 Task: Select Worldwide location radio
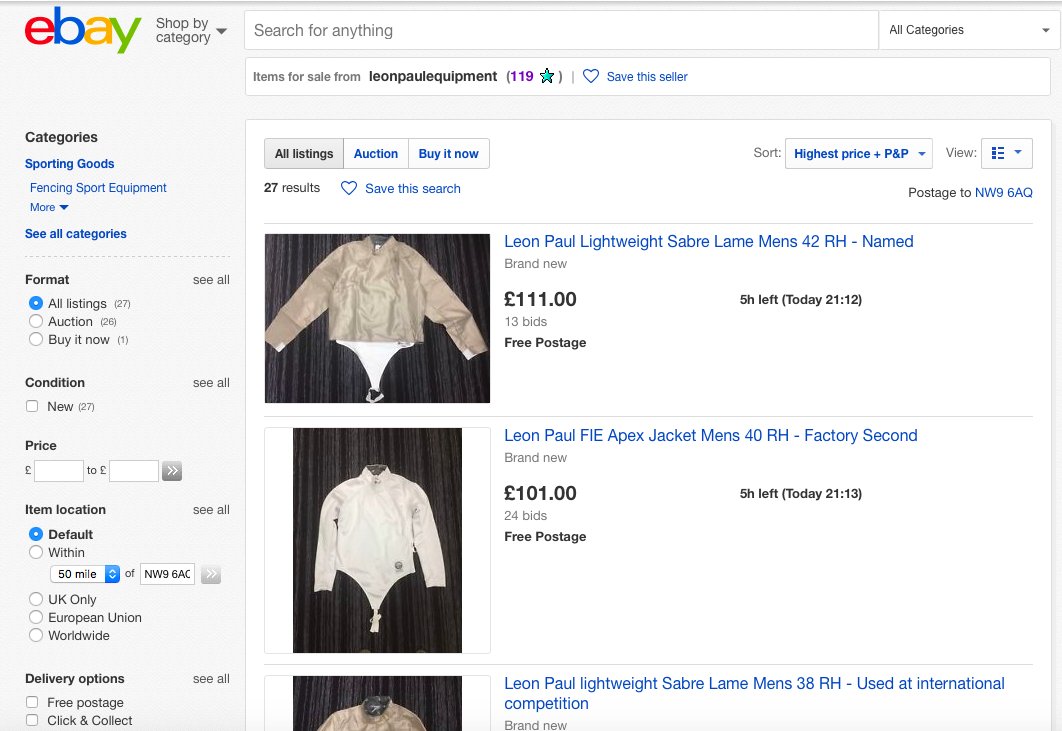(x=36, y=635)
